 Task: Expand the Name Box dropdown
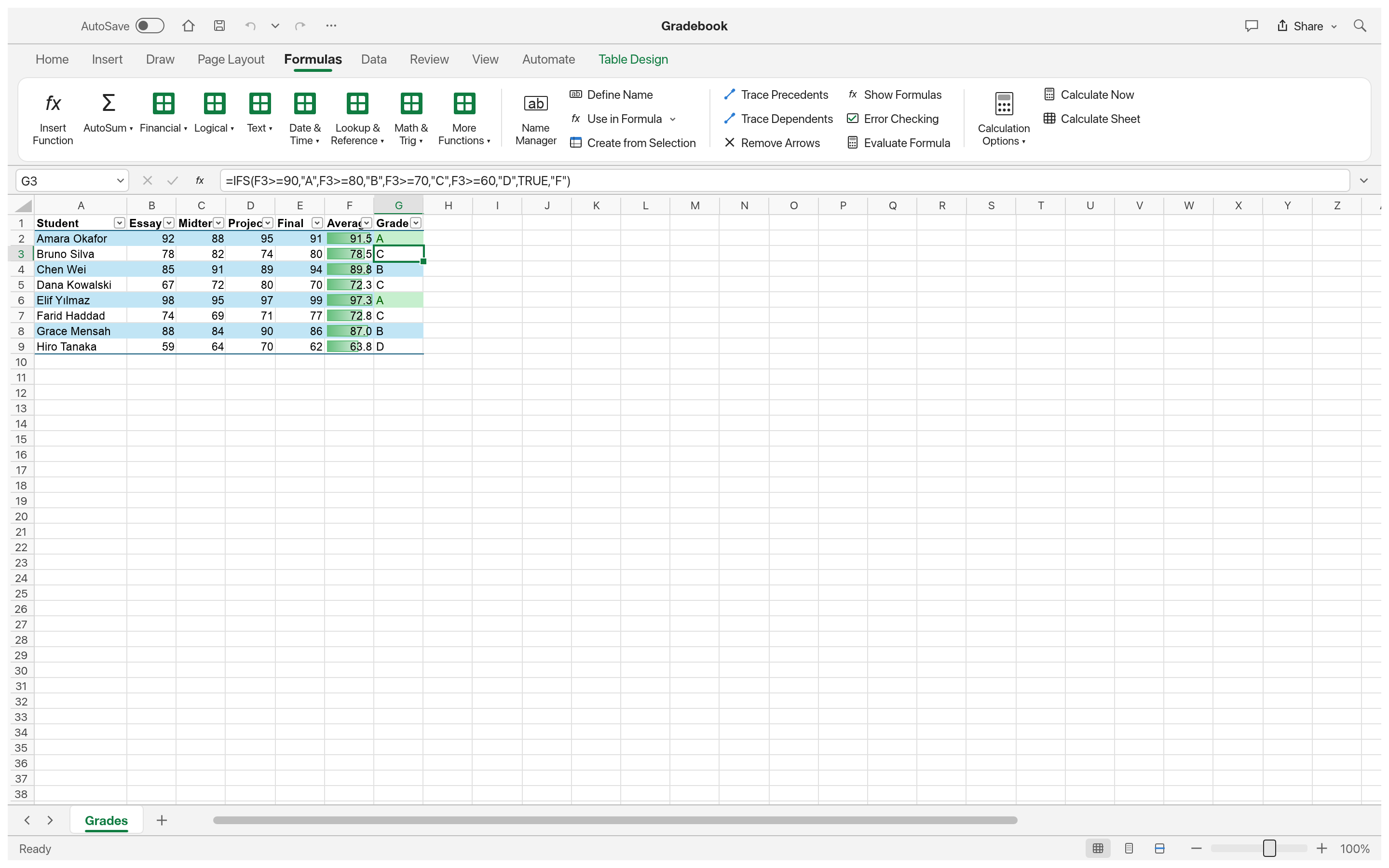[x=120, y=181]
